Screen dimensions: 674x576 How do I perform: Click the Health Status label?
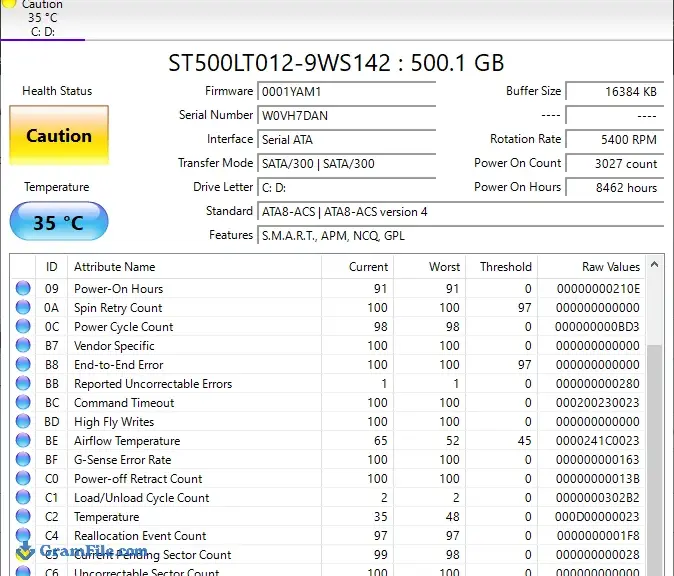(57, 91)
